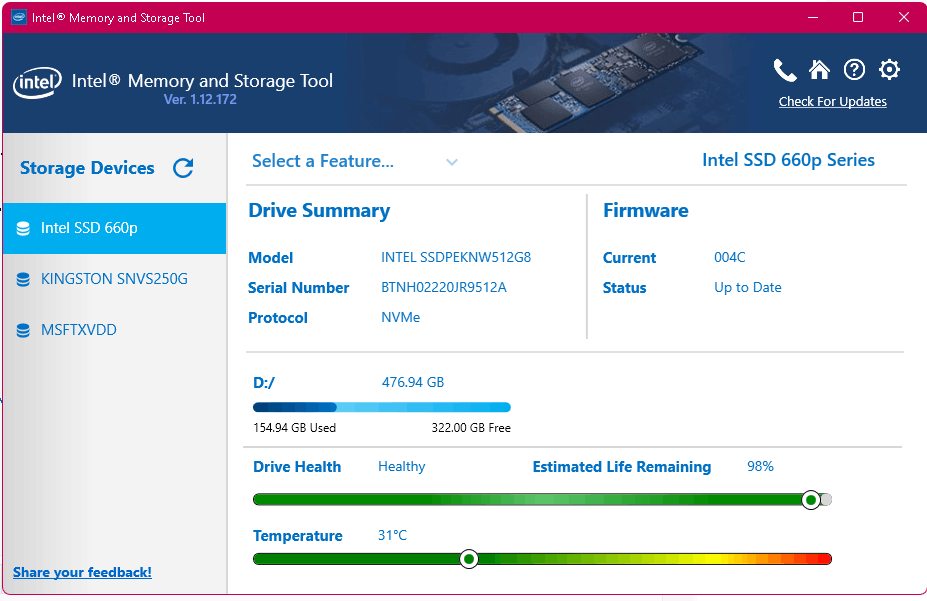Open Share your feedback link
927x601 pixels.
(82, 572)
